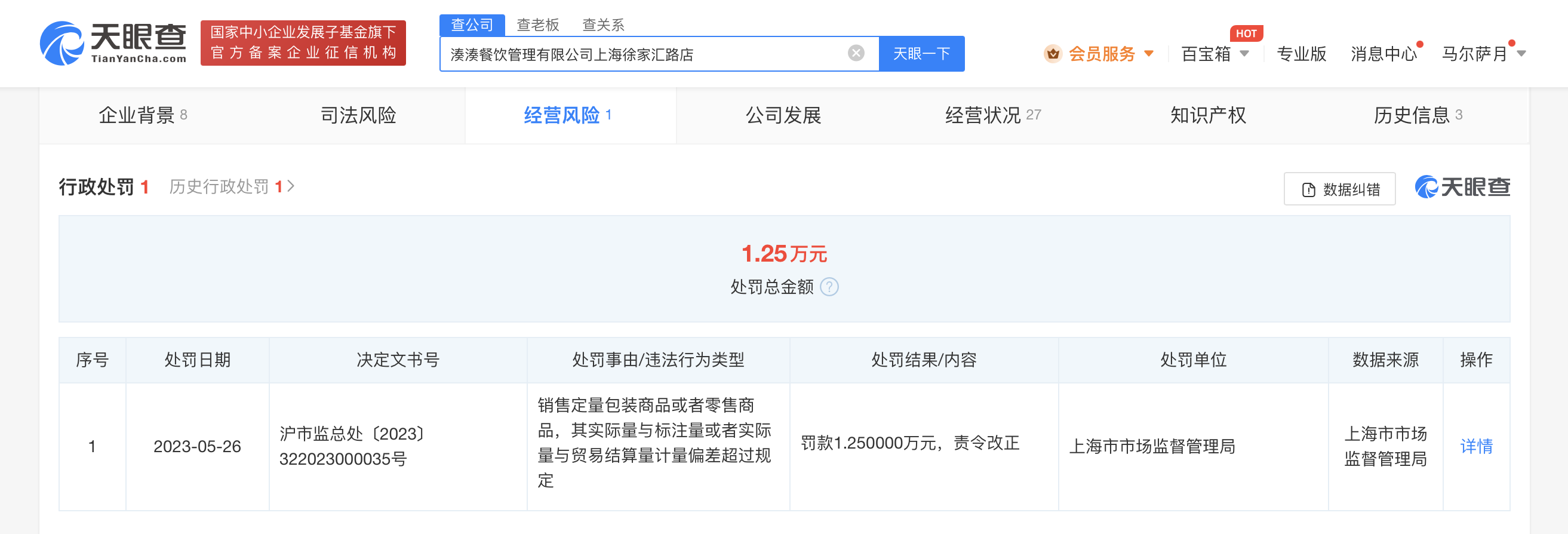Click the 行政处罚 section heading
Viewport: 1568px width, 534px height.
pyautogui.click(x=96, y=186)
